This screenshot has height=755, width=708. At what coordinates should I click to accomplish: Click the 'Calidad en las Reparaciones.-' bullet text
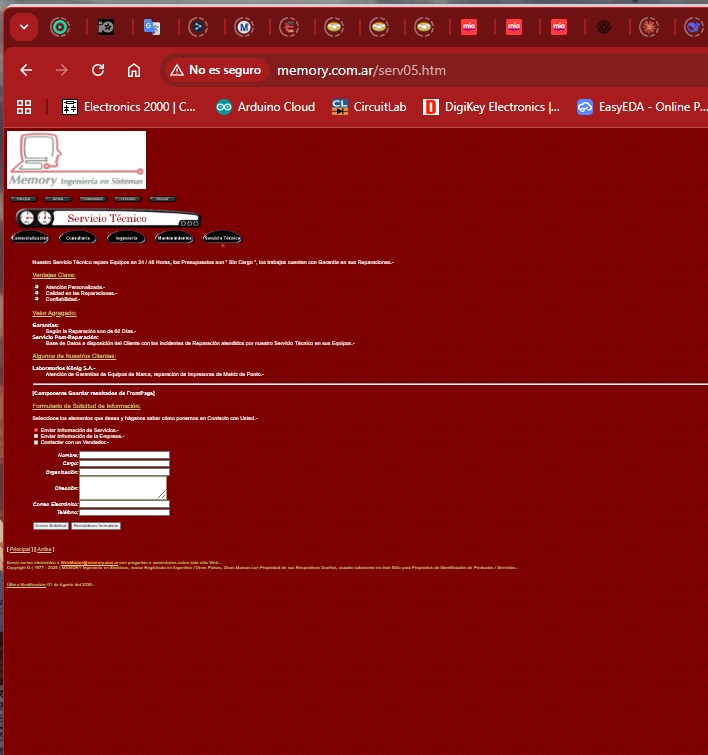pyautogui.click(x=81, y=293)
